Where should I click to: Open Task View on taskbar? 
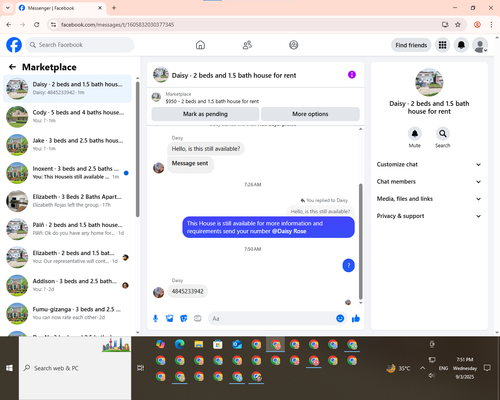(141, 368)
